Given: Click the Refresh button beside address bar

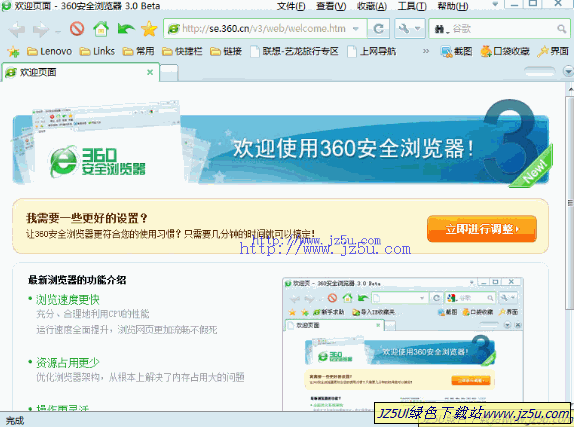Looking at the screenshot, I should pyautogui.click(x=379, y=29).
